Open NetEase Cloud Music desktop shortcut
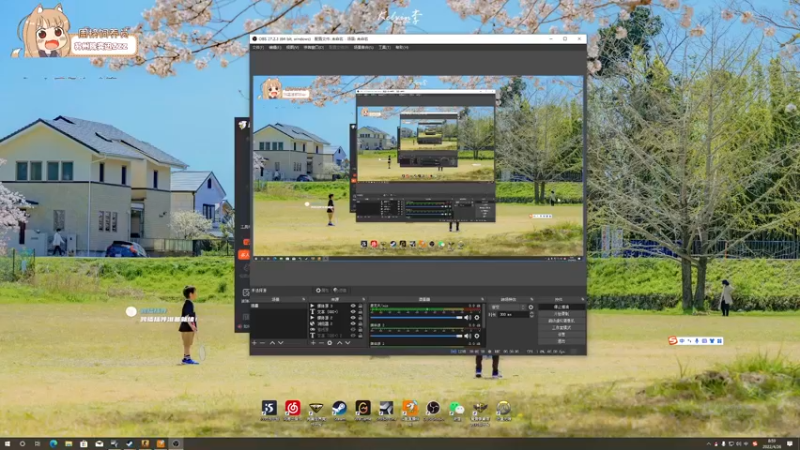The width and height of the screenshot is (800, 450). click(292, 409)
